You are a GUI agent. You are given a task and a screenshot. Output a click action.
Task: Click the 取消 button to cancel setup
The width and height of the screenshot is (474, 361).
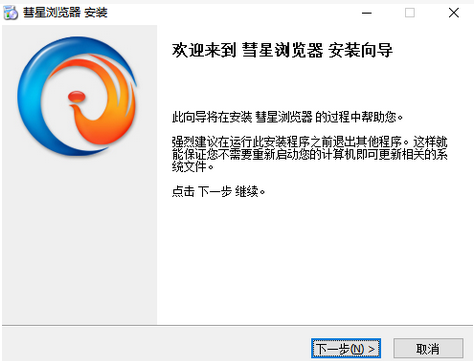(x=428, y=349)
